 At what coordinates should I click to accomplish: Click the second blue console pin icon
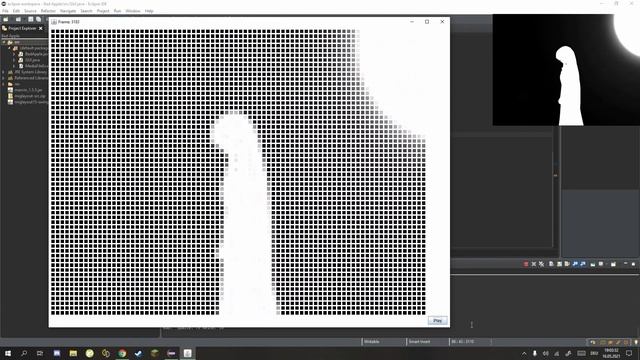(583, 264)
